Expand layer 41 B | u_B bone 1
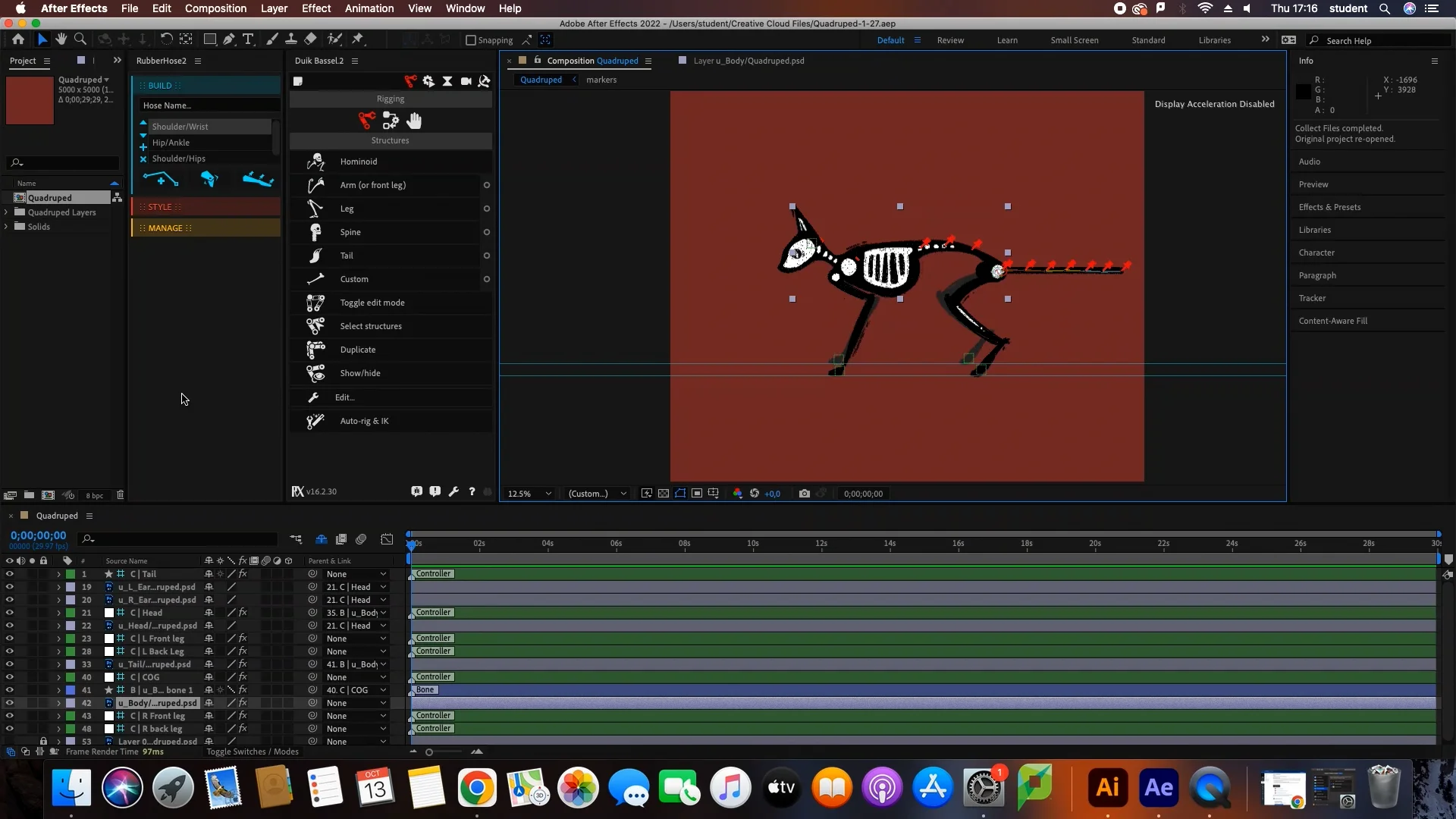This screenshot has height=819, width=1456. click(x=58, y=690)
